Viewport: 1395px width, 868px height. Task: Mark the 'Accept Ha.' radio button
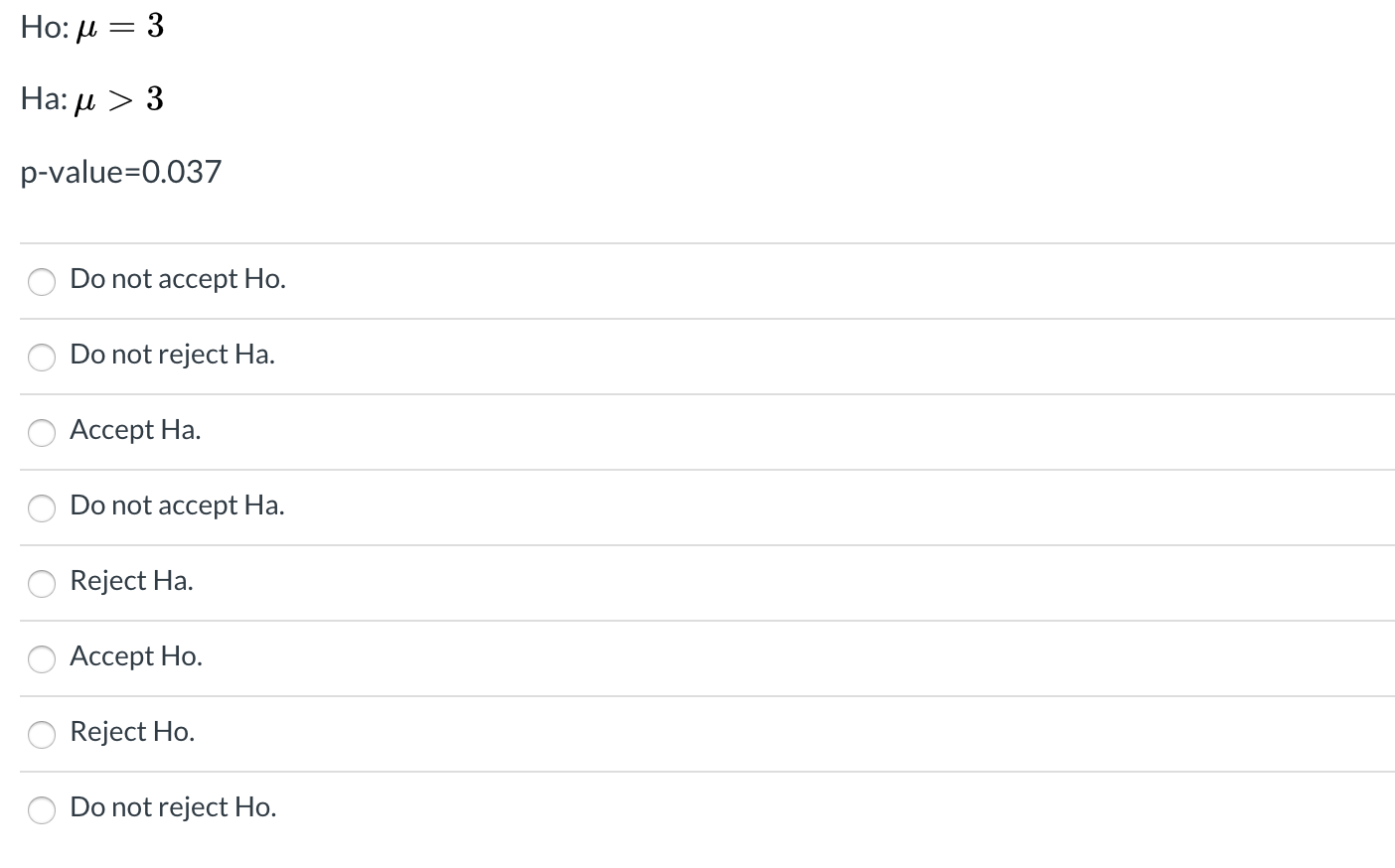42,433
